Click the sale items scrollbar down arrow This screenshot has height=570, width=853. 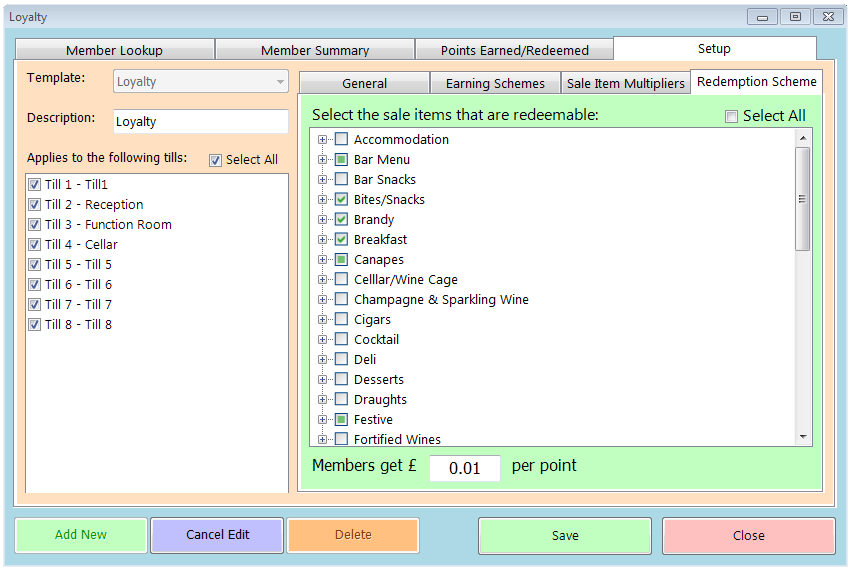coord(803,437)
